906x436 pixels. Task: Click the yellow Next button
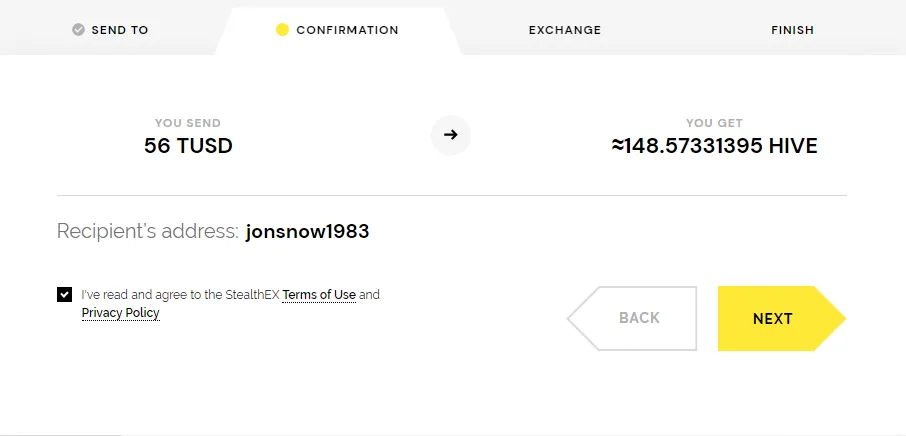point(782,318)
